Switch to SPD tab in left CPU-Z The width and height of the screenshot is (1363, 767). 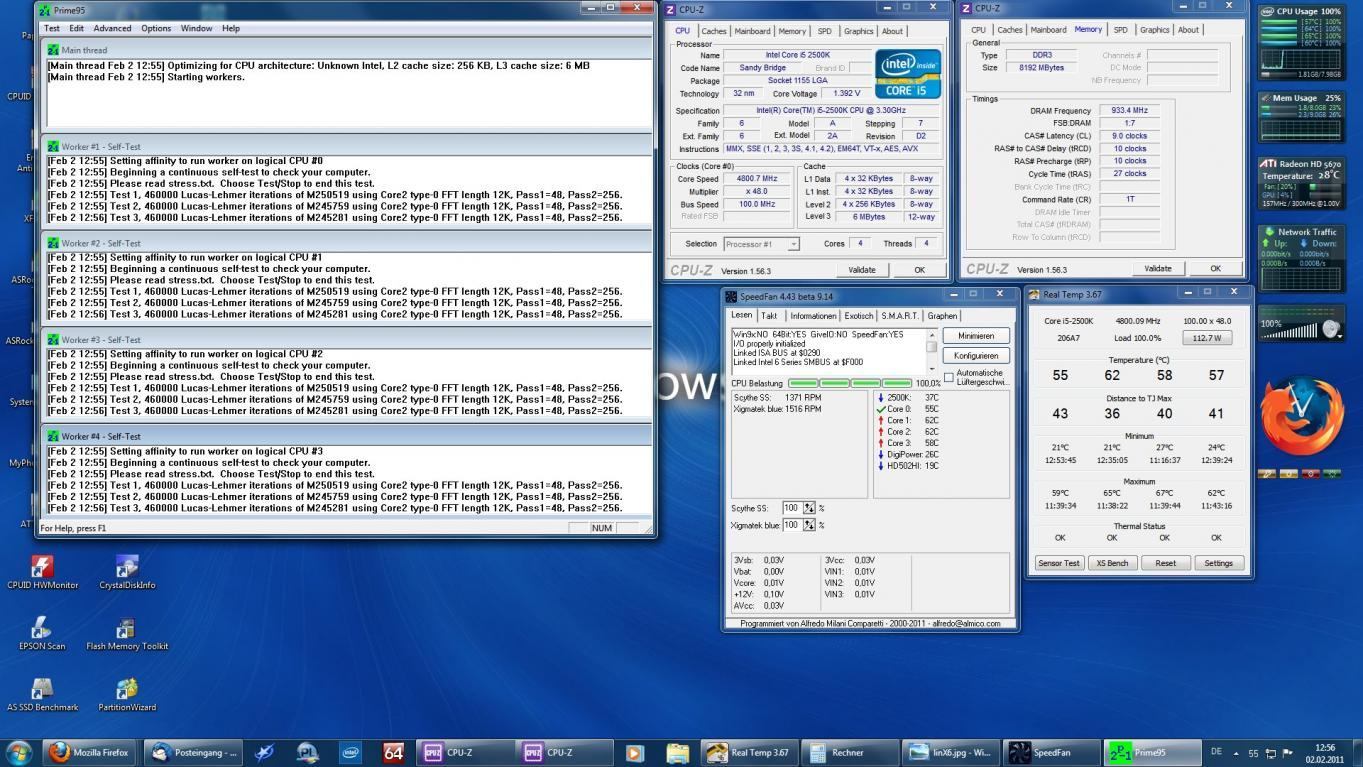pos(824,31)
